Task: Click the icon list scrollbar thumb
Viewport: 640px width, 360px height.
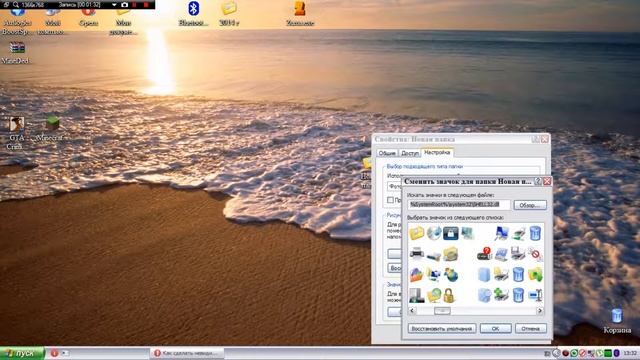Action: (442, 311)
